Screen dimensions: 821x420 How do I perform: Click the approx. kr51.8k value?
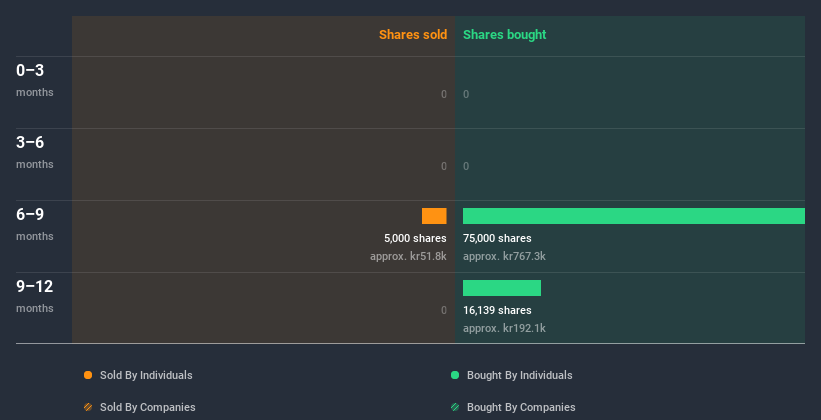pyautogui.click(x=408, y=257)
